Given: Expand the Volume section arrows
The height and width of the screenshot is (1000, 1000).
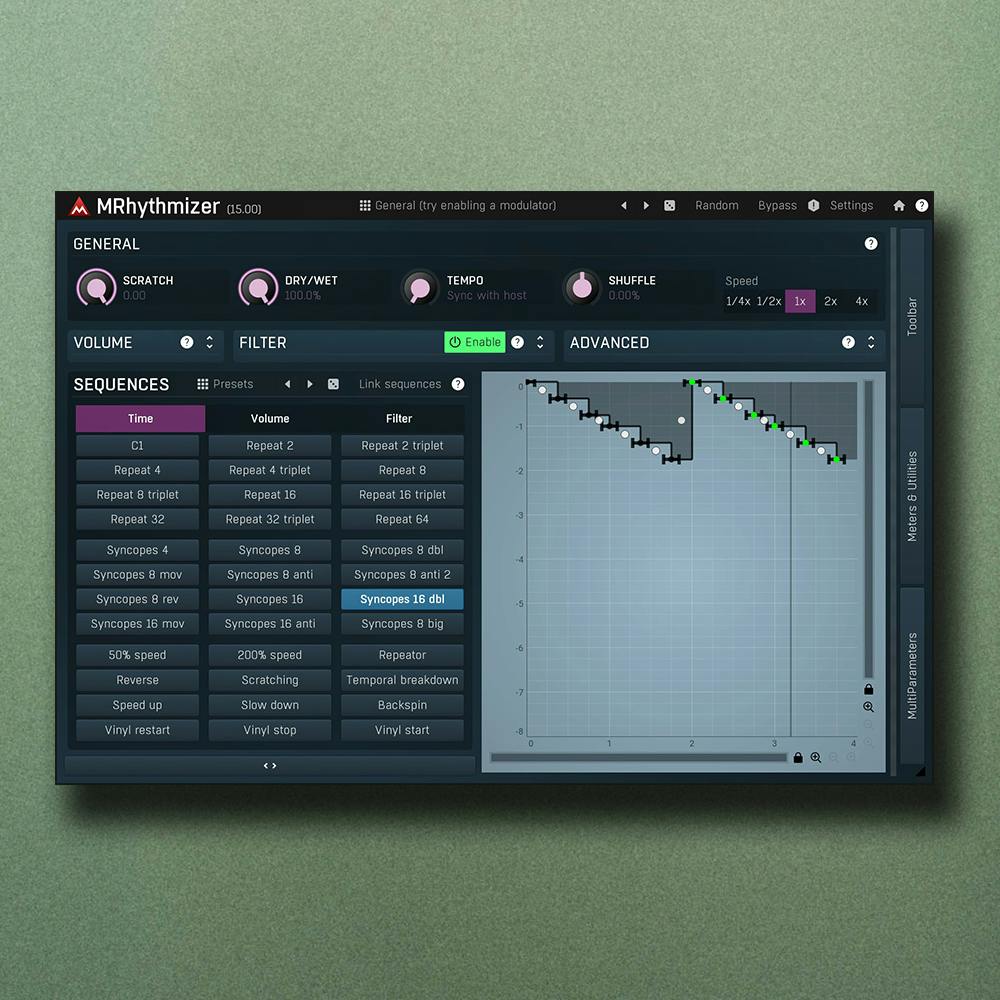Looking at the screenshot, I should click(210, 342).
